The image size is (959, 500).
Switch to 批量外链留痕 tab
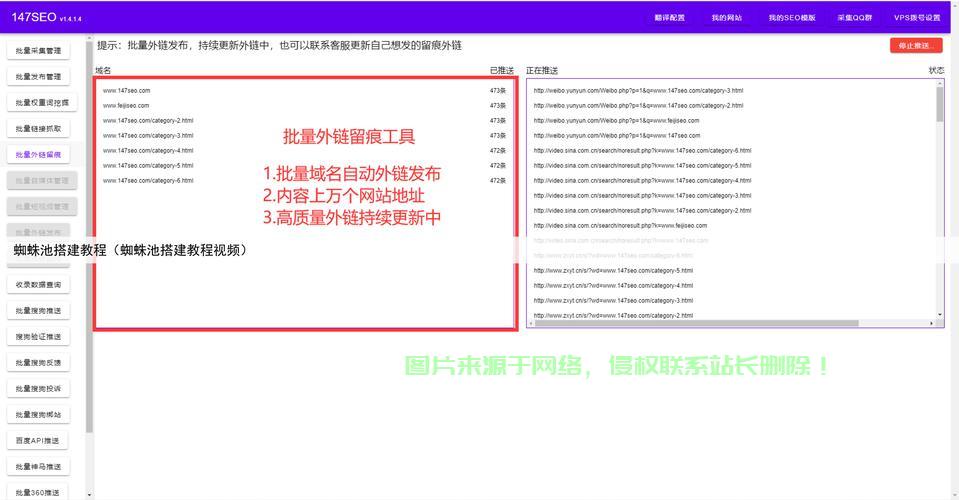tap(38, 155)
